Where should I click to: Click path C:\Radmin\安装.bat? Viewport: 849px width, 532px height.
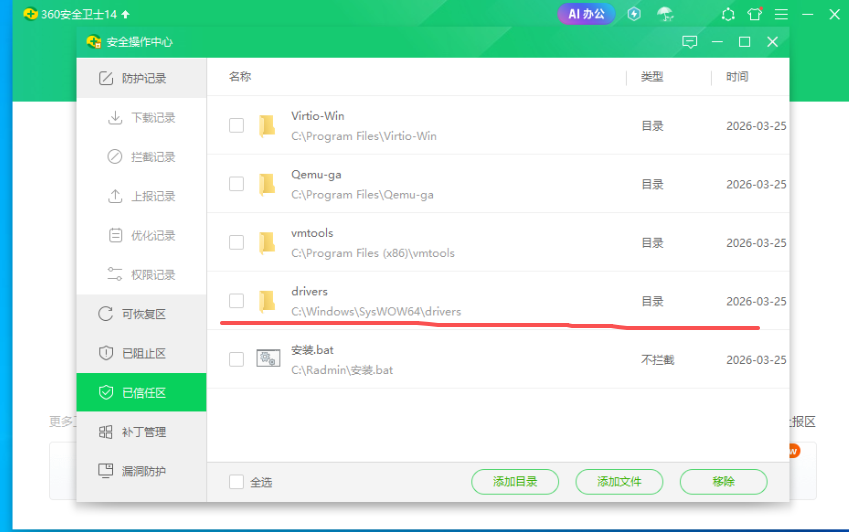click(342, 370)
